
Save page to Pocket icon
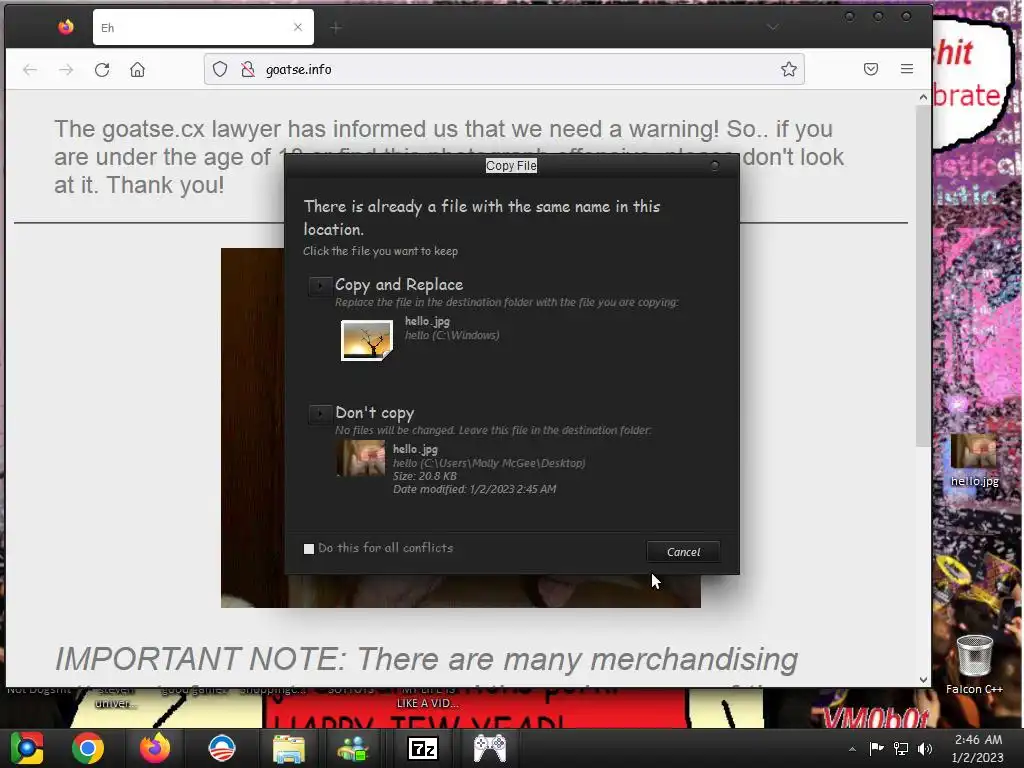(x=871, y=69)
